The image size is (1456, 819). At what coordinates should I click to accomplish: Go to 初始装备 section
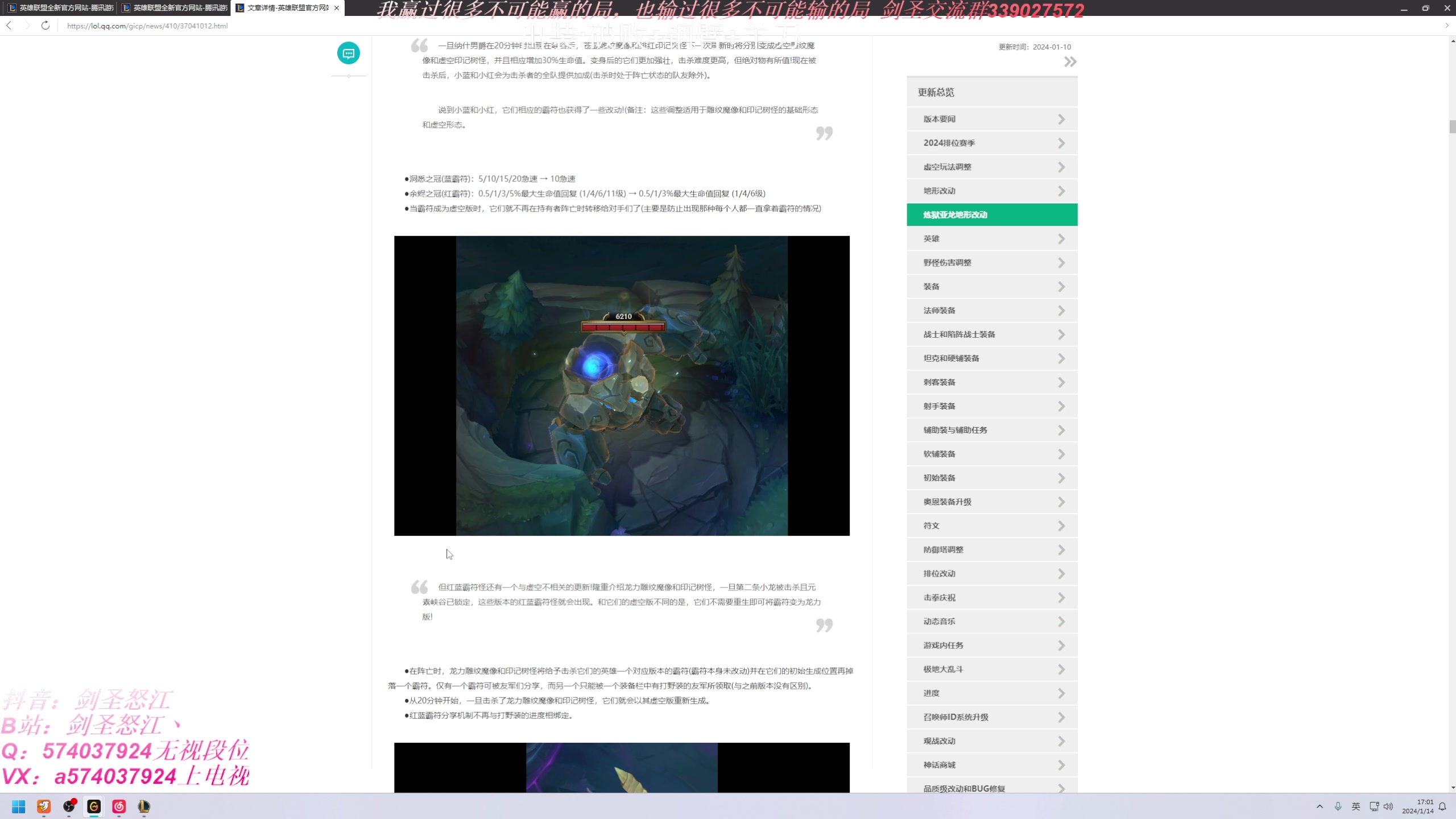992,478
